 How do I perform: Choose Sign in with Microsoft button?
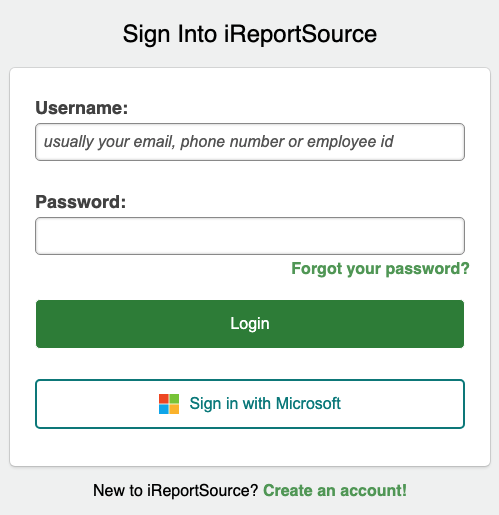[x=250, y=404]
